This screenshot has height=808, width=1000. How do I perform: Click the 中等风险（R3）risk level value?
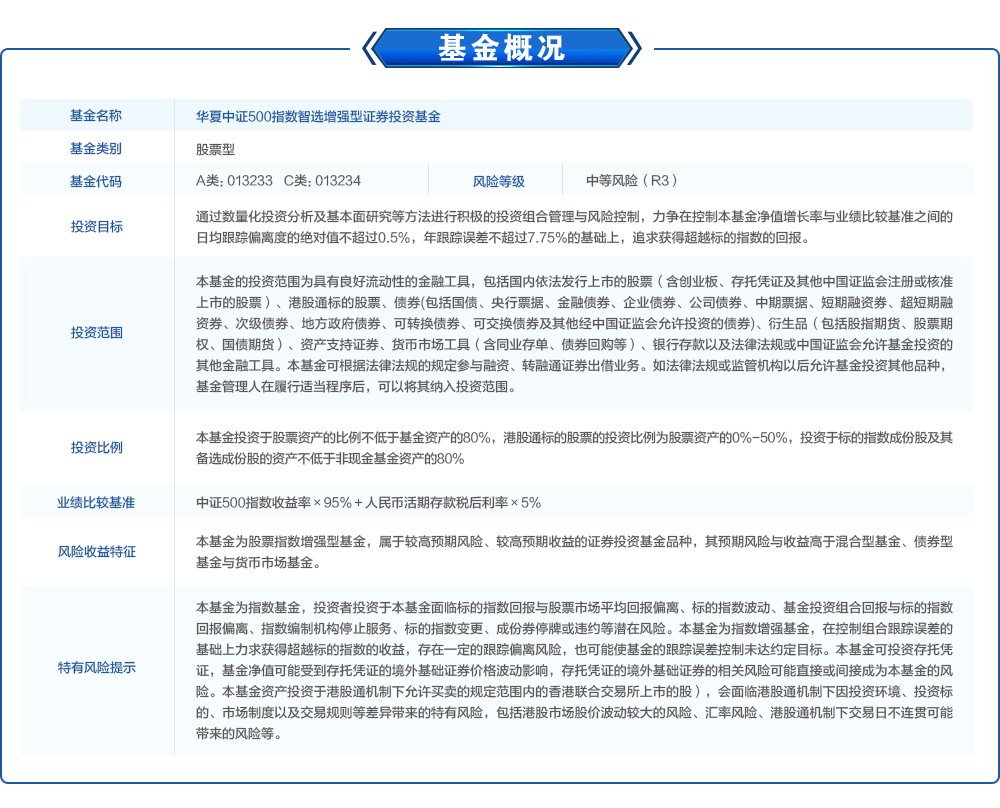point(633,181)
